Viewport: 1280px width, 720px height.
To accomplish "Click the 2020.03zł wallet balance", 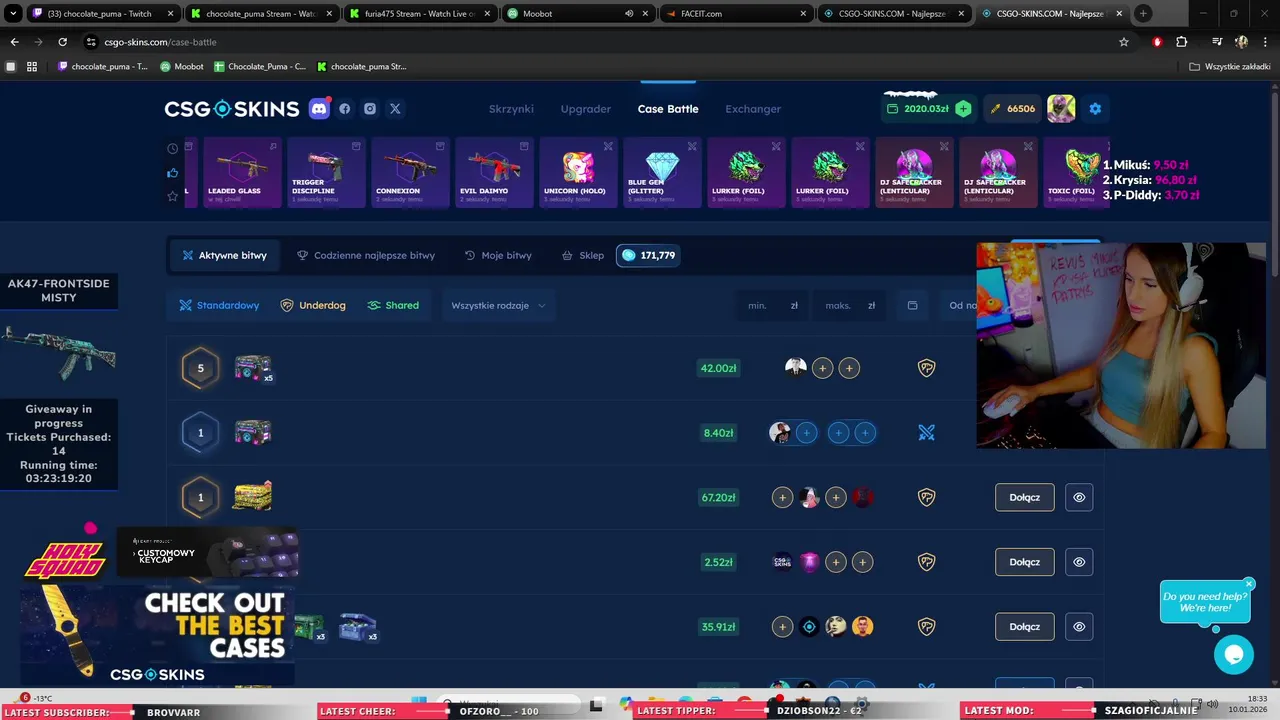I will tap(918, 109).
